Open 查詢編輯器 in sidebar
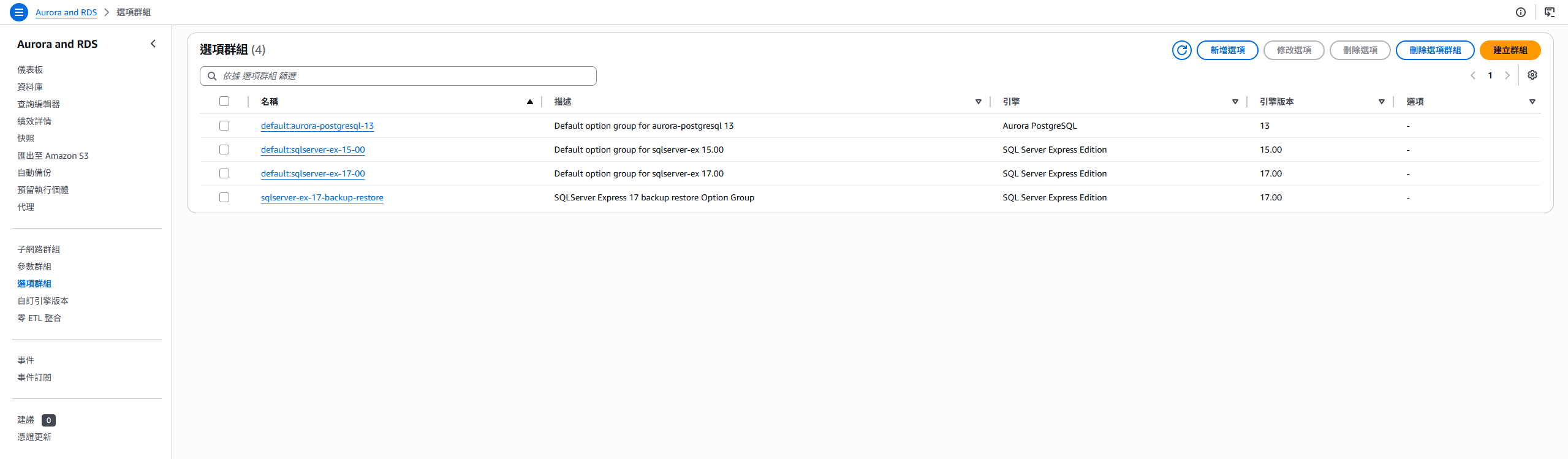The height and width of the screenshot is (459, 1568). pos(39,104)
